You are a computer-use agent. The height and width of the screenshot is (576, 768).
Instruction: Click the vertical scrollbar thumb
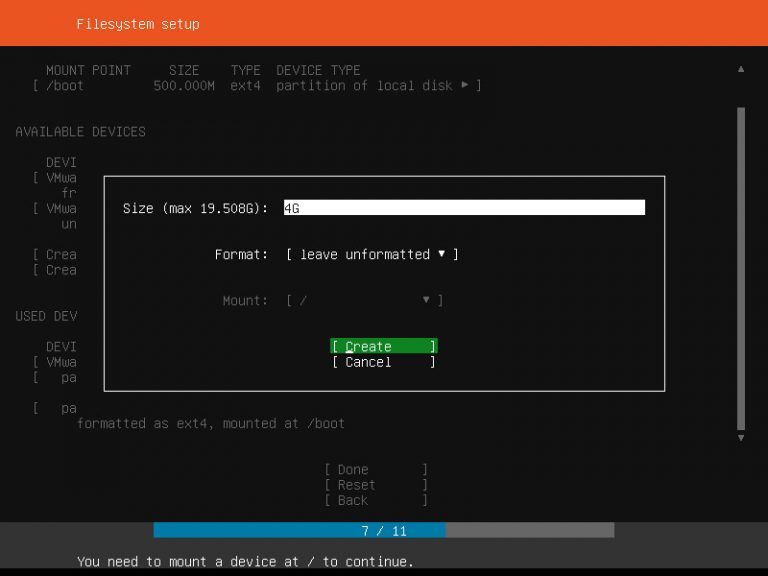tap(741, 268)
